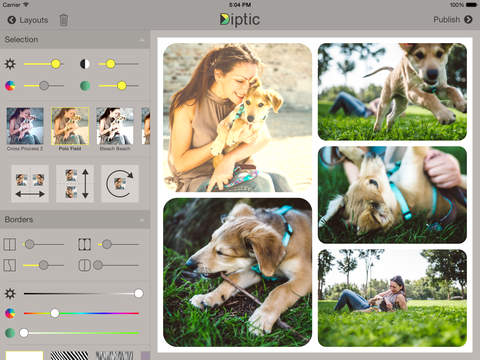Adjust the rounded corners slider
This screenshot has width=480, height=360.
(x=116, y=265)
